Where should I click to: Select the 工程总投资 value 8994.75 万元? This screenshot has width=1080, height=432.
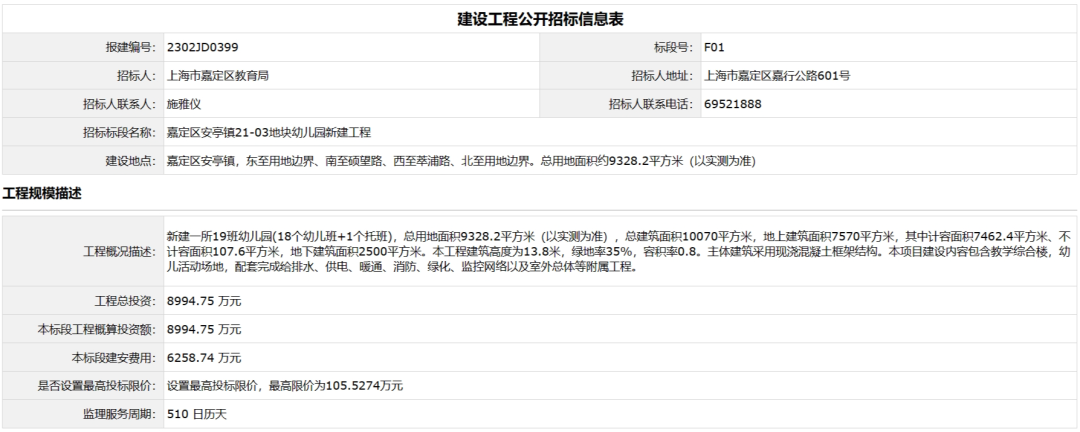[x=204, y=301]
